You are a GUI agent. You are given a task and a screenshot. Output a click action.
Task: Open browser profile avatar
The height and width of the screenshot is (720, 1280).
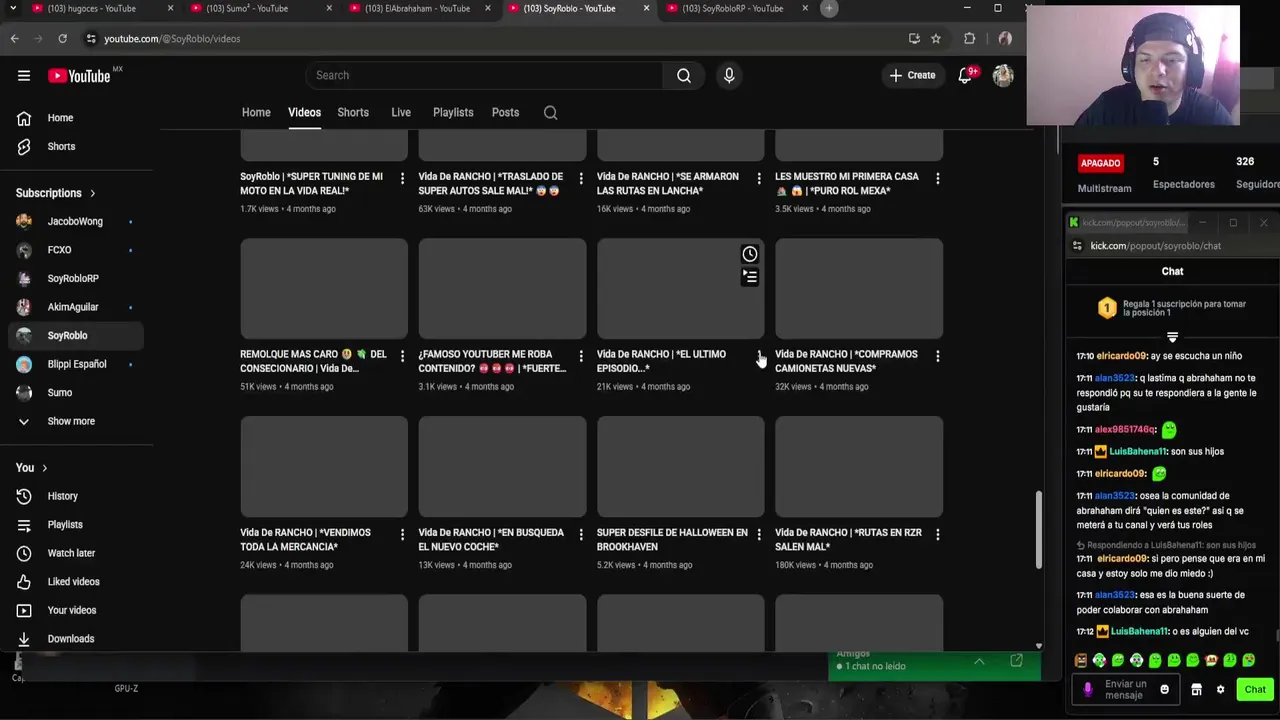[x=1005, y=38]
